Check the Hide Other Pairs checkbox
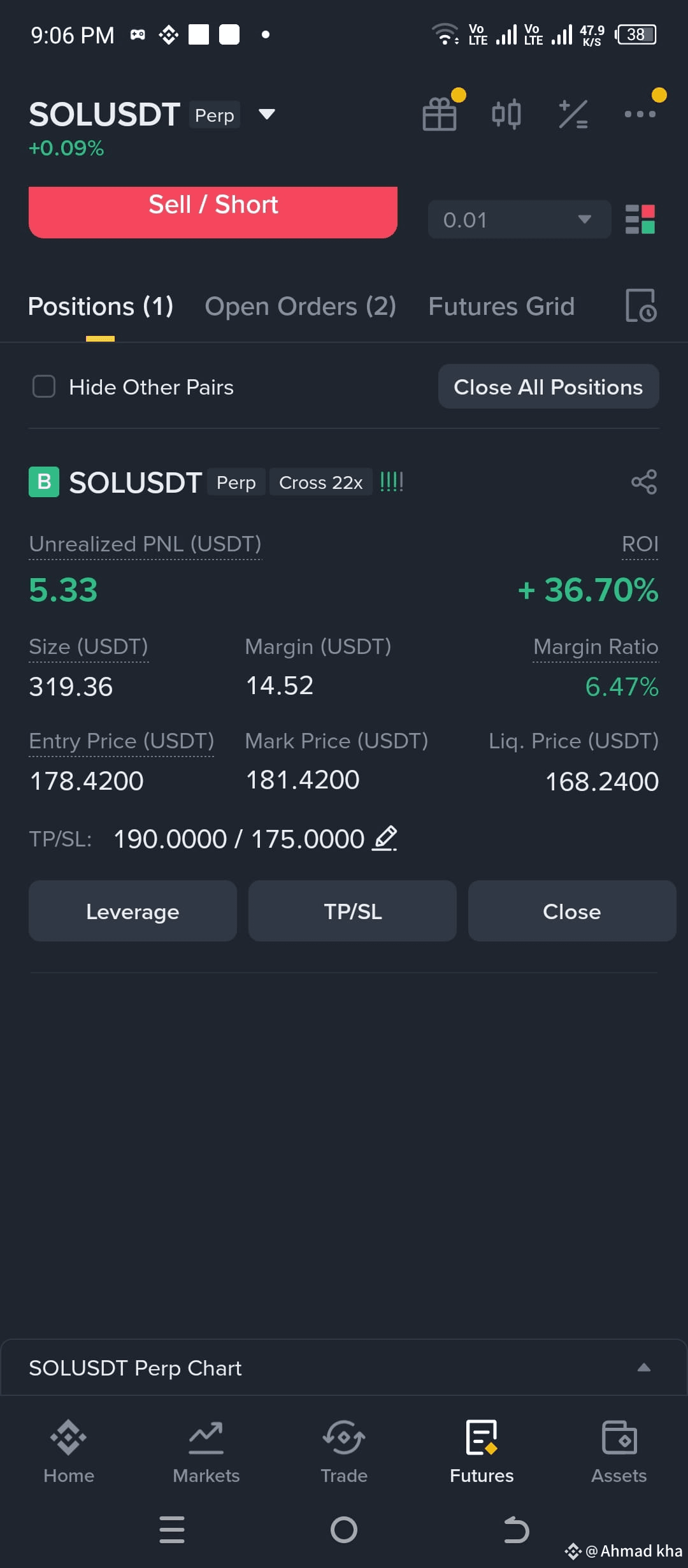 (x=44, y=386)
